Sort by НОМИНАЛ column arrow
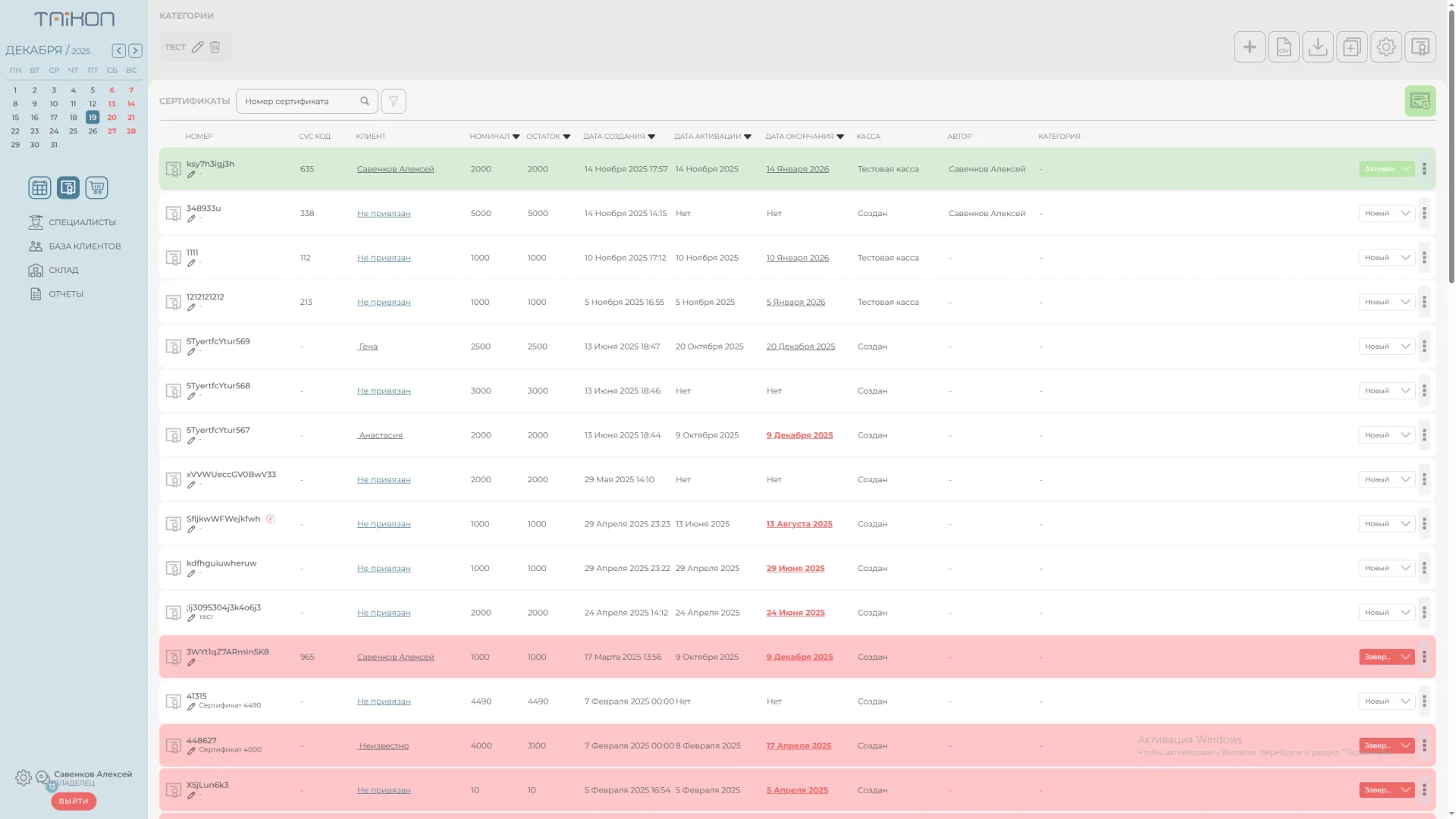The height and width of the screenshot is (819, 1456). tap(516, 136)
